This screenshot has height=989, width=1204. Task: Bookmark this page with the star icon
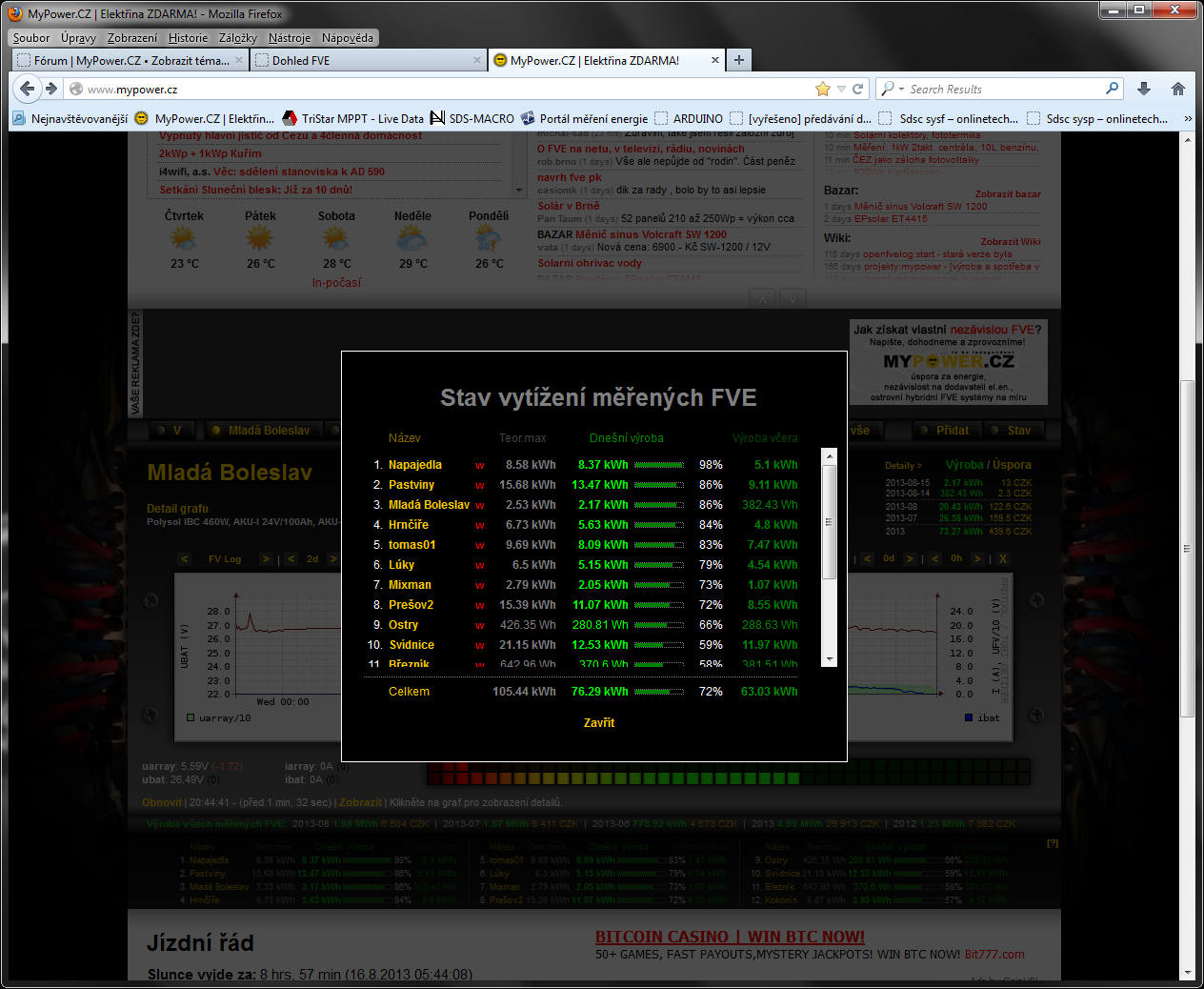(x=823, y=89)
